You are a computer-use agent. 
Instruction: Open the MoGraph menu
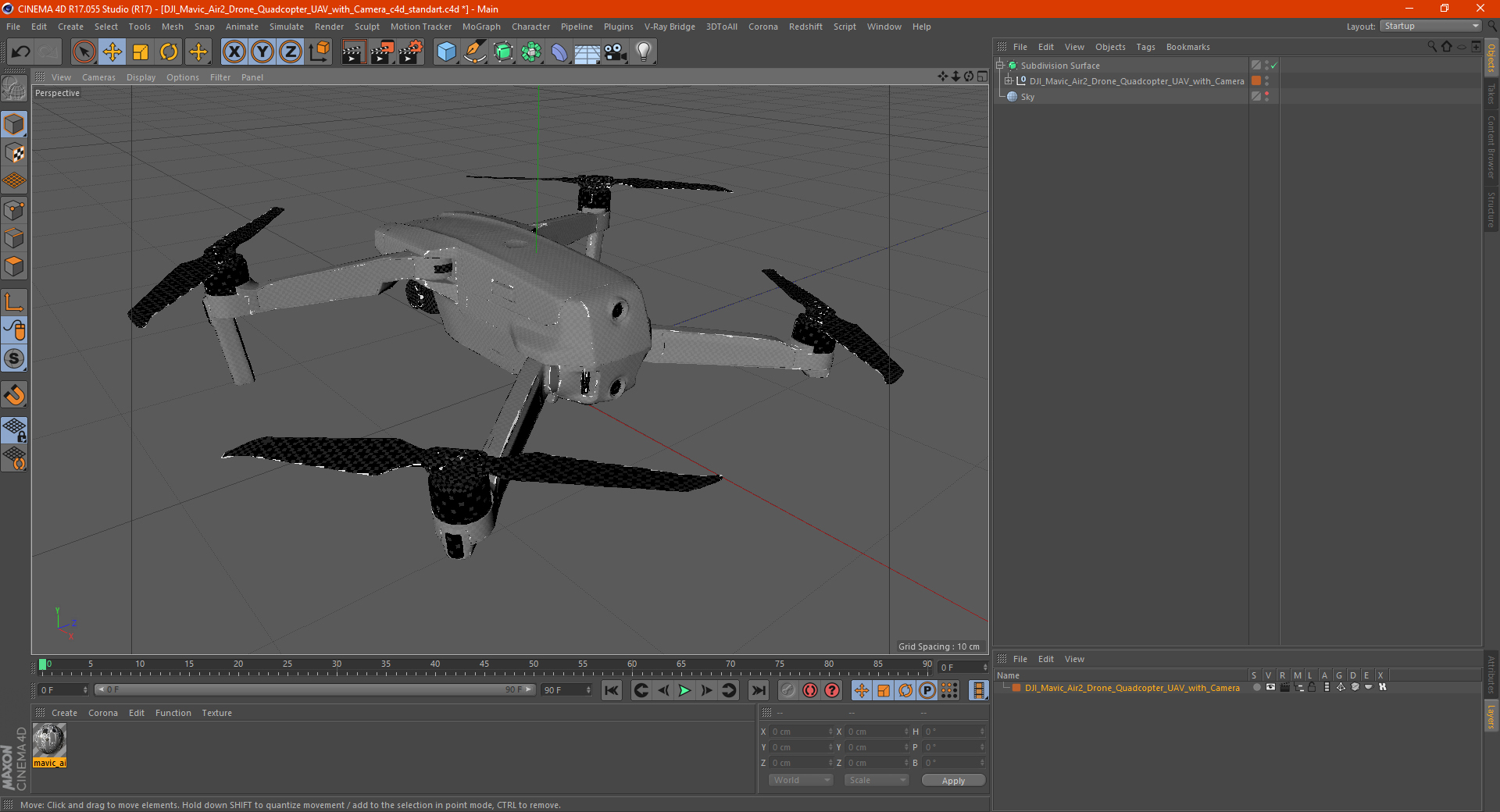(x=481, y=27)
